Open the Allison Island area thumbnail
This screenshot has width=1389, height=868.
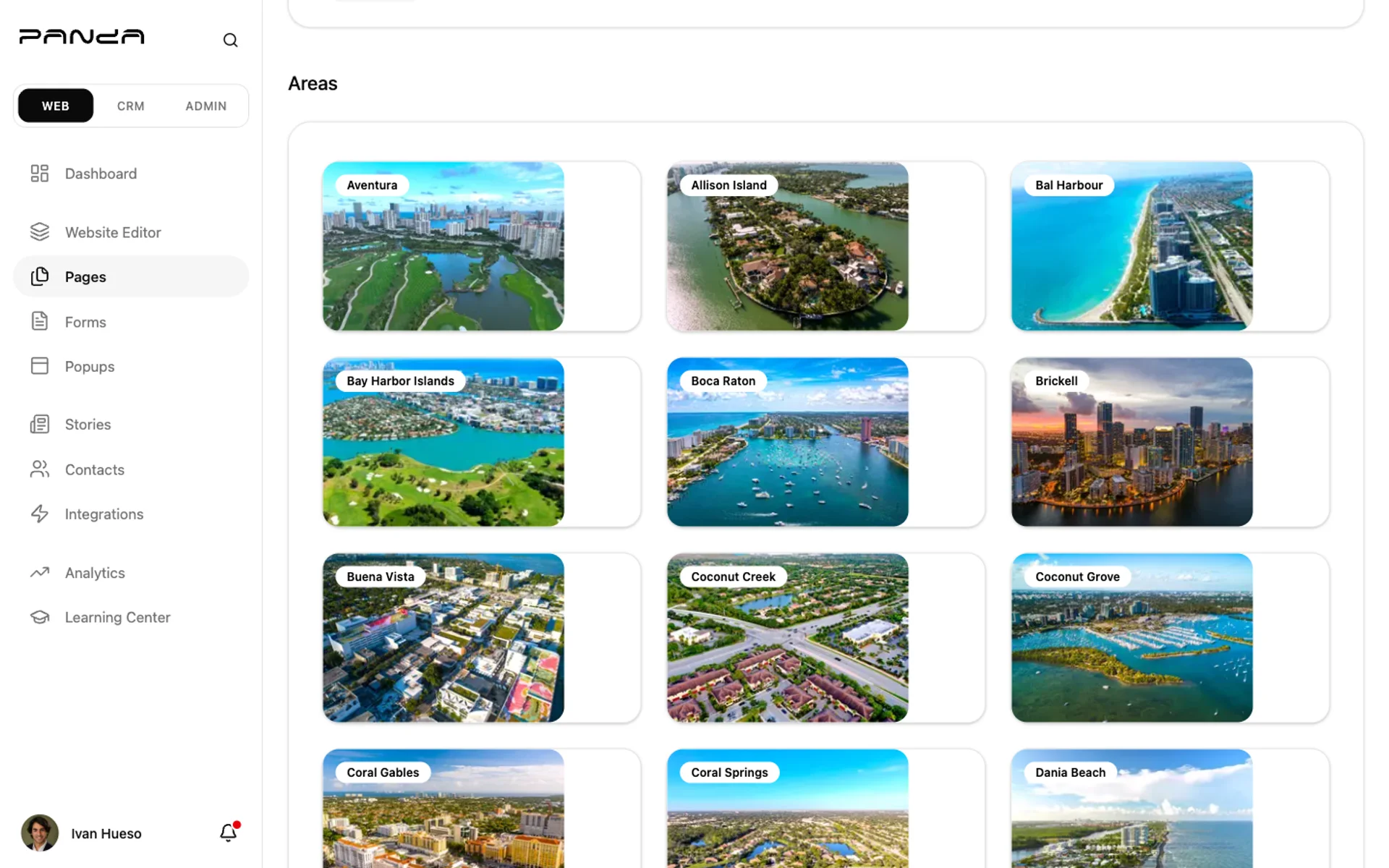(788, 246)
